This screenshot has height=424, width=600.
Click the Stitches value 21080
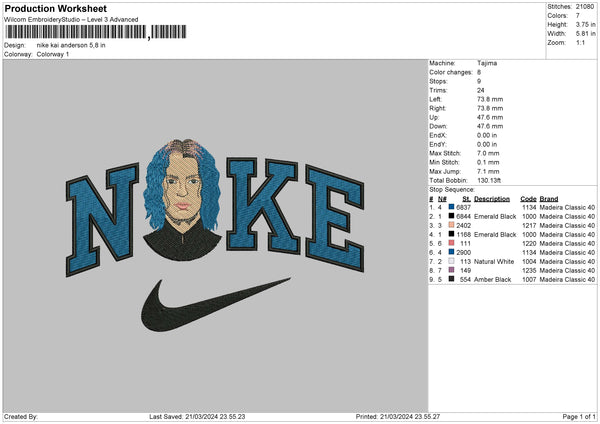(585, 7)
